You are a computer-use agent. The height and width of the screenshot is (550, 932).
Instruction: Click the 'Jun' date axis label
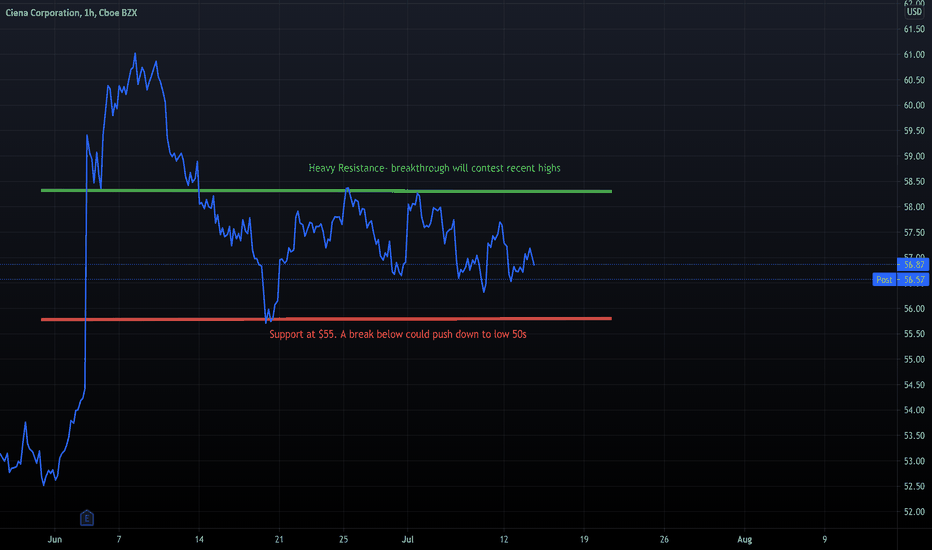[55, 539]
